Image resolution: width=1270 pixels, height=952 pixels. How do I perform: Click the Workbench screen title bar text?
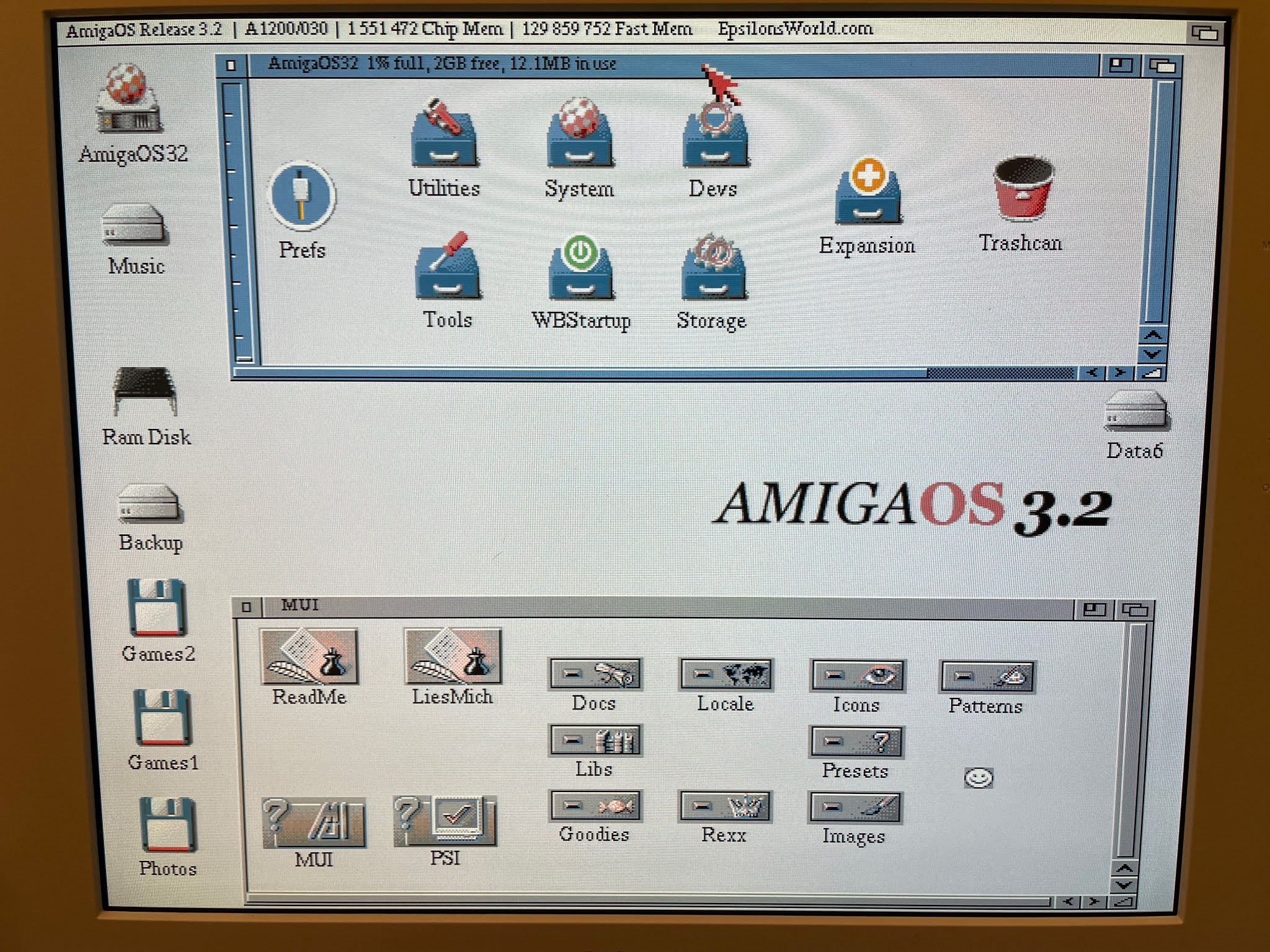[469, 30]
